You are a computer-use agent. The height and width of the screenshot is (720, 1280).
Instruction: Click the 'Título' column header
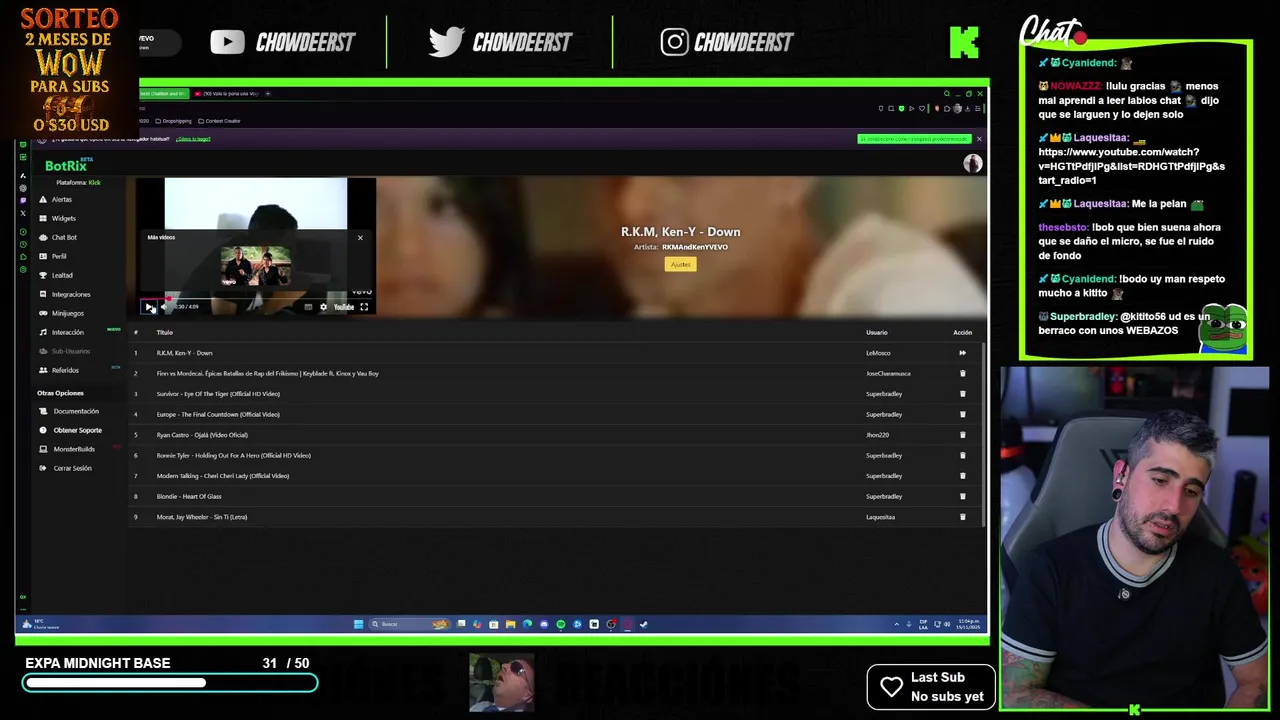164,332
